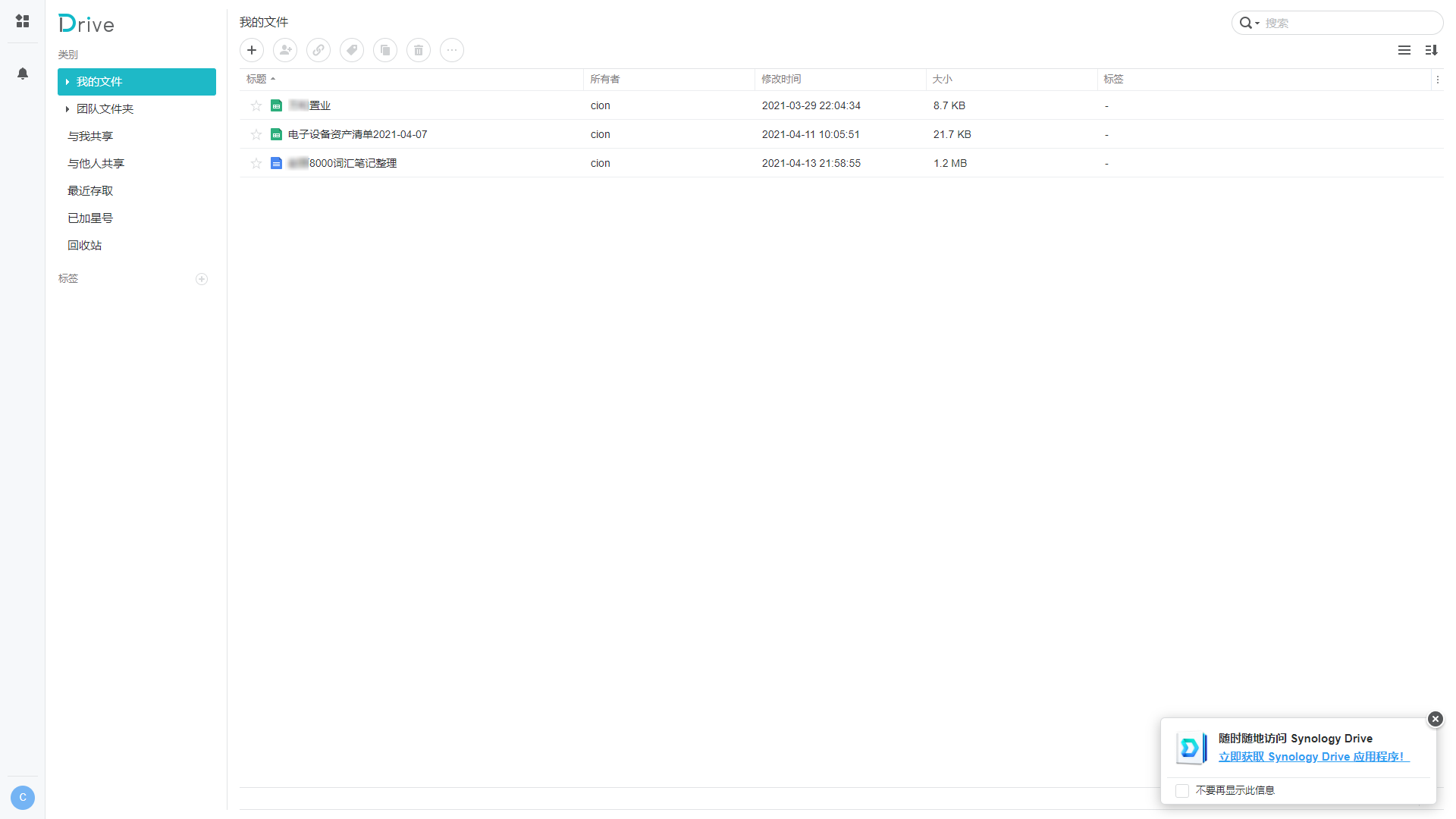The image size is (1456, 819).
Task: Open the 回收站 category
Action: pos(84,246)
